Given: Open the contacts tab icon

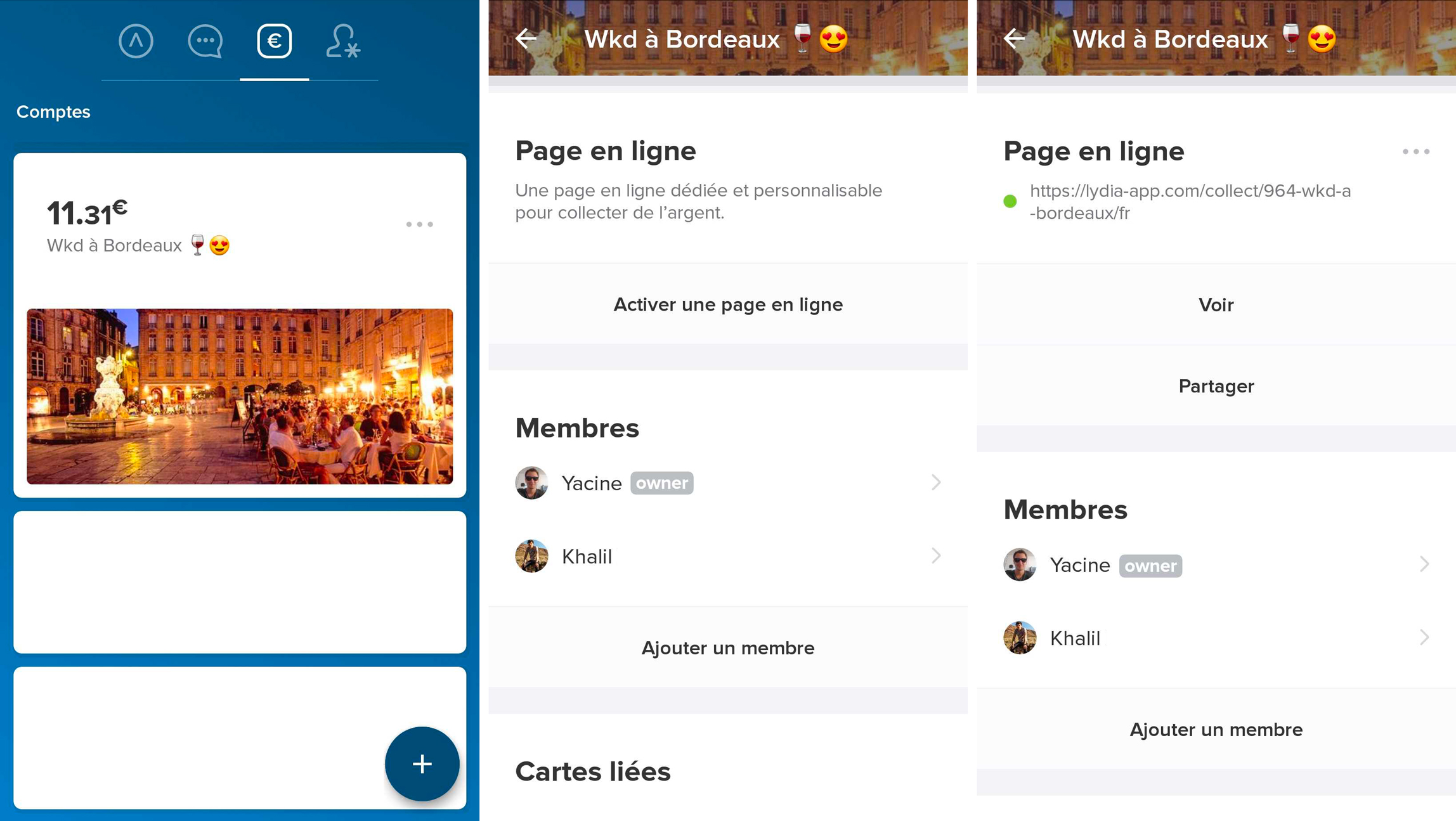Looking at the screenshot, I should coord(343,41).
